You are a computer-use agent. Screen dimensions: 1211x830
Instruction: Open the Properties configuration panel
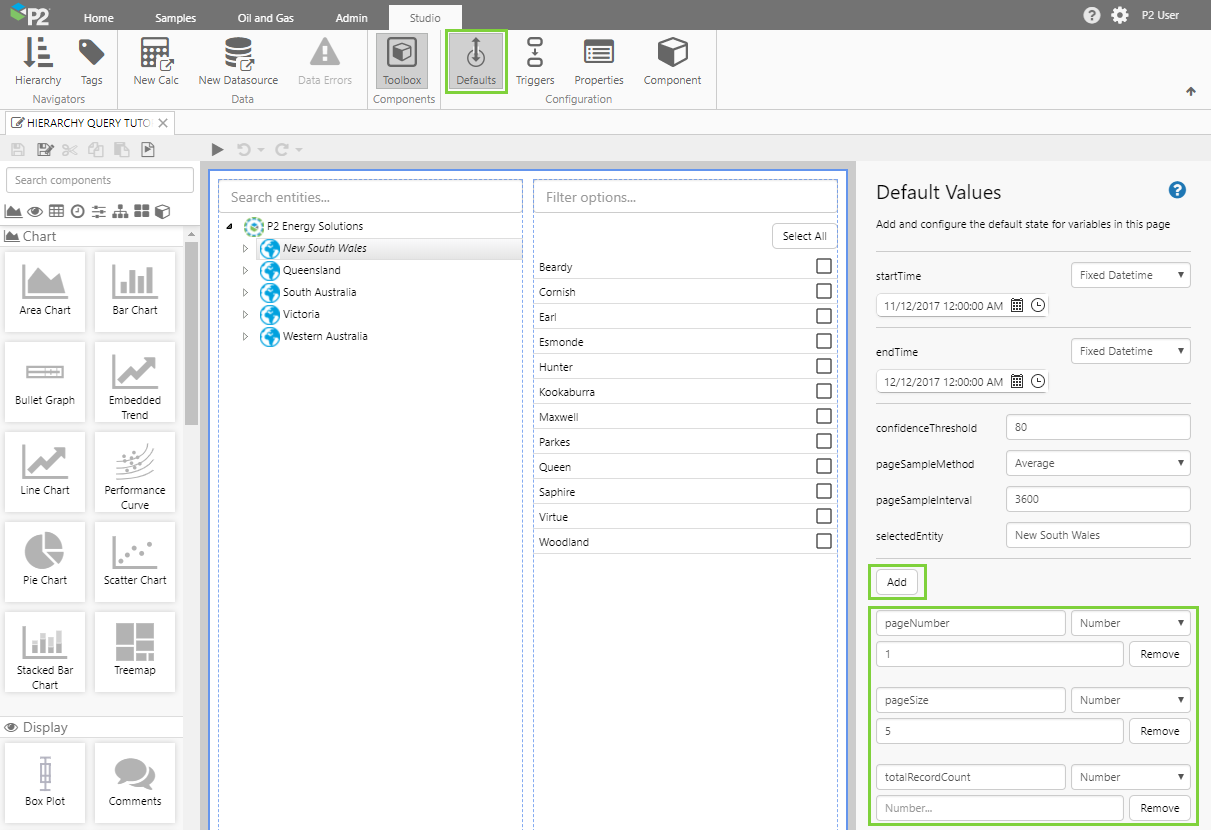coord(598,61)
